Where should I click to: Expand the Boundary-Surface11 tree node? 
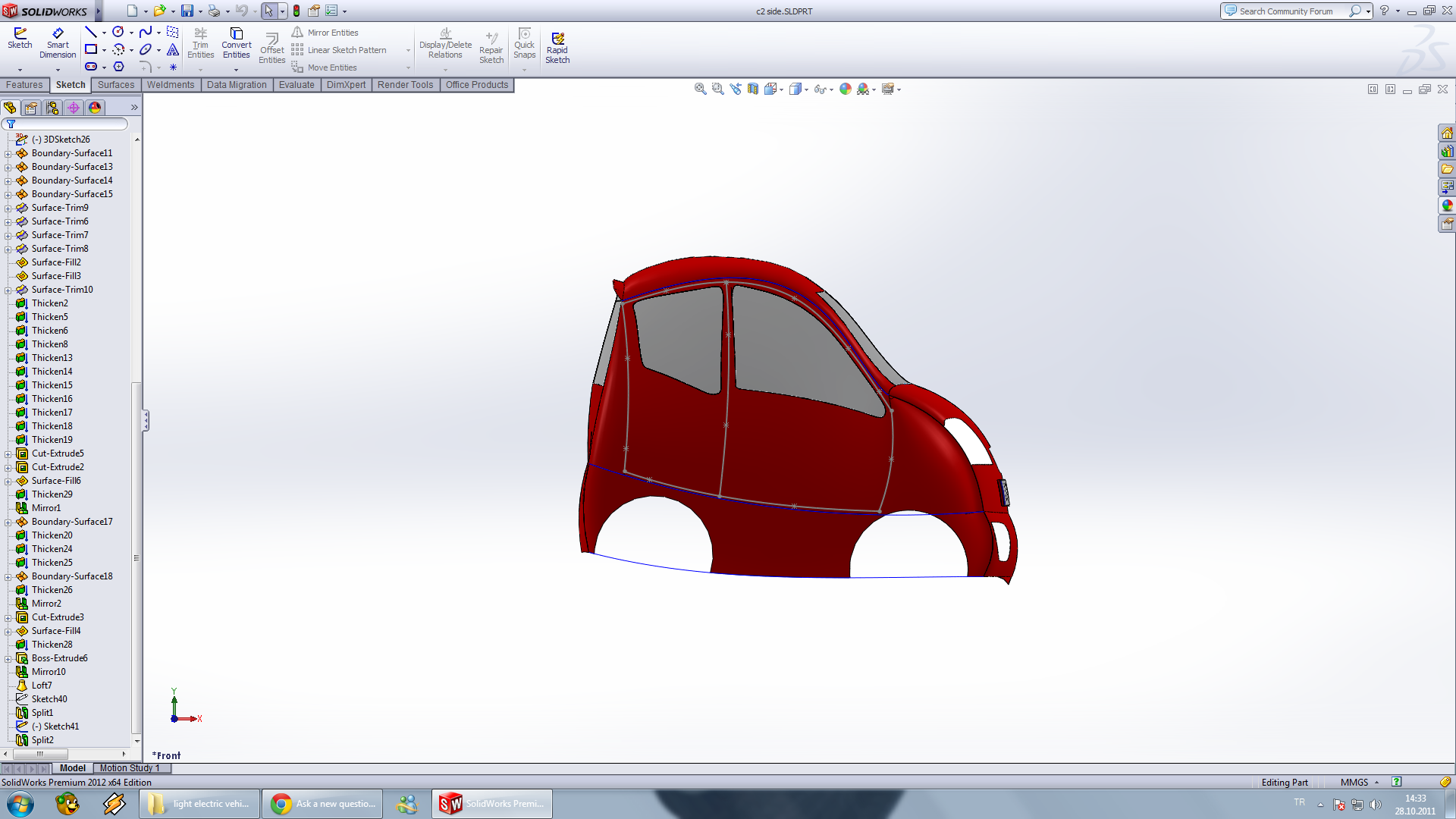(x=8, y=153)
